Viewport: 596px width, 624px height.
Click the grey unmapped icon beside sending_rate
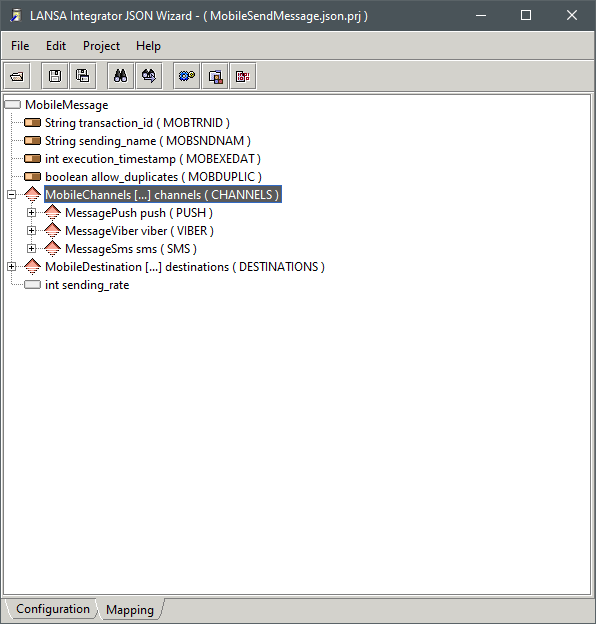click(32, 285)
